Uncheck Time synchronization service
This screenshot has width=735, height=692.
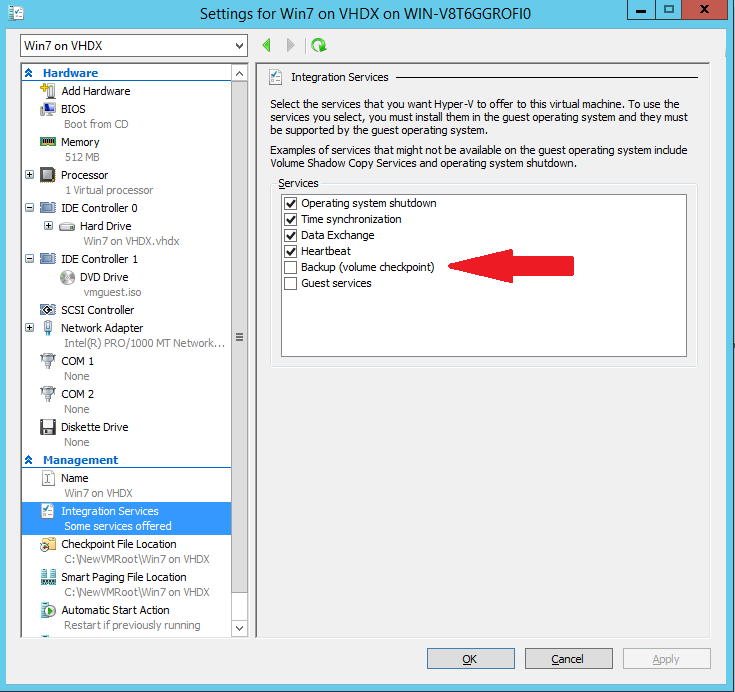pyautogui.click(x=291, y=219)
